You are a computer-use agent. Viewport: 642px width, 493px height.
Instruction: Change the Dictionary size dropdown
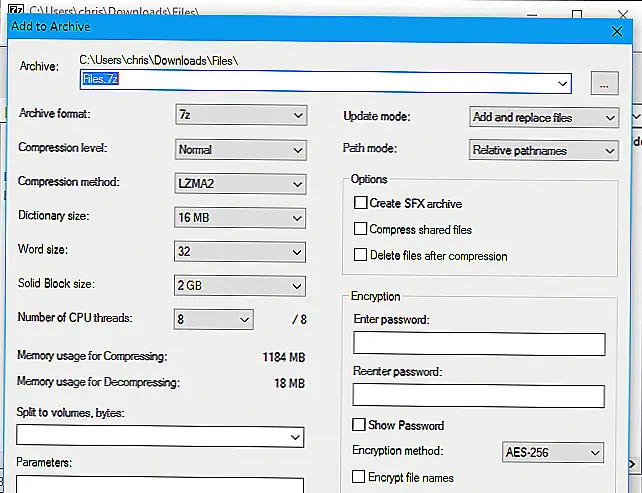pyautogui.click(x=240, y=218)
